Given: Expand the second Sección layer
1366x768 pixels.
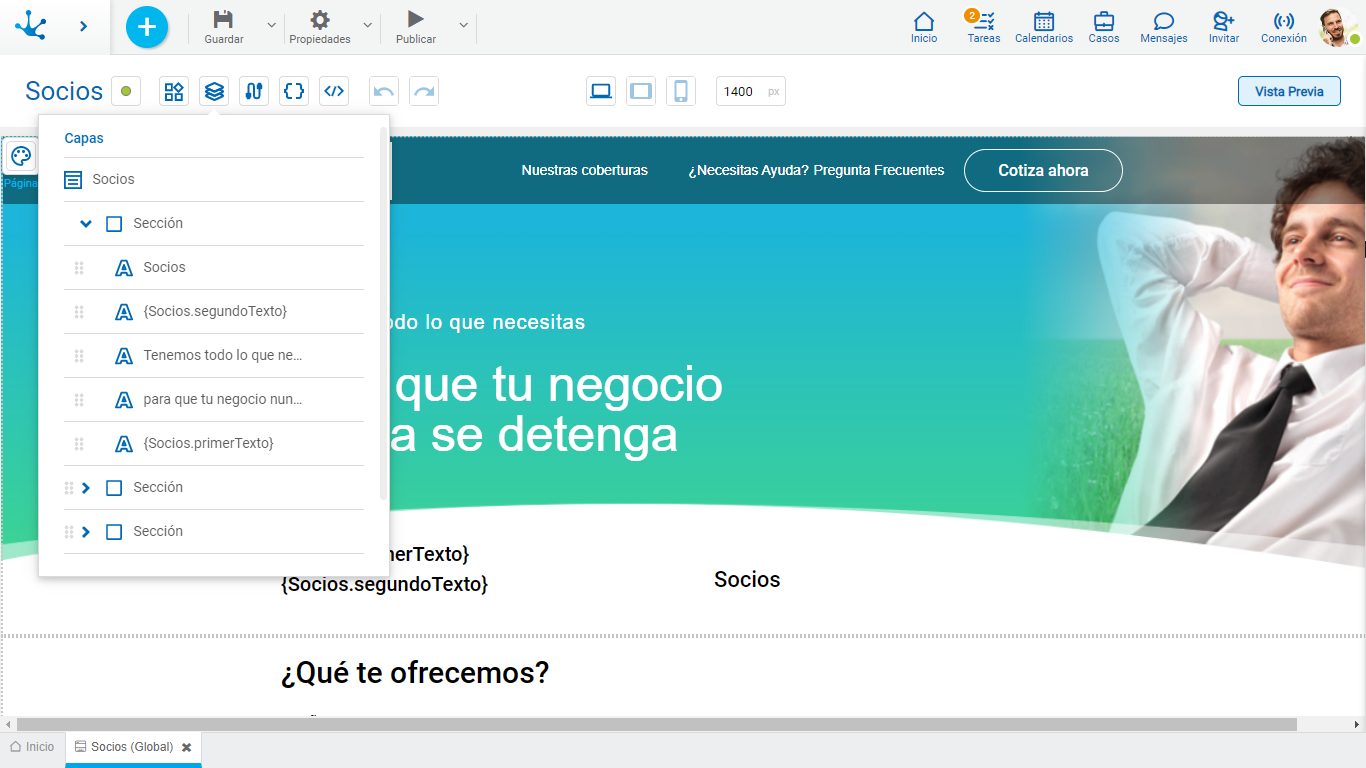Looking at the screenshot, I should click(86, 488).
